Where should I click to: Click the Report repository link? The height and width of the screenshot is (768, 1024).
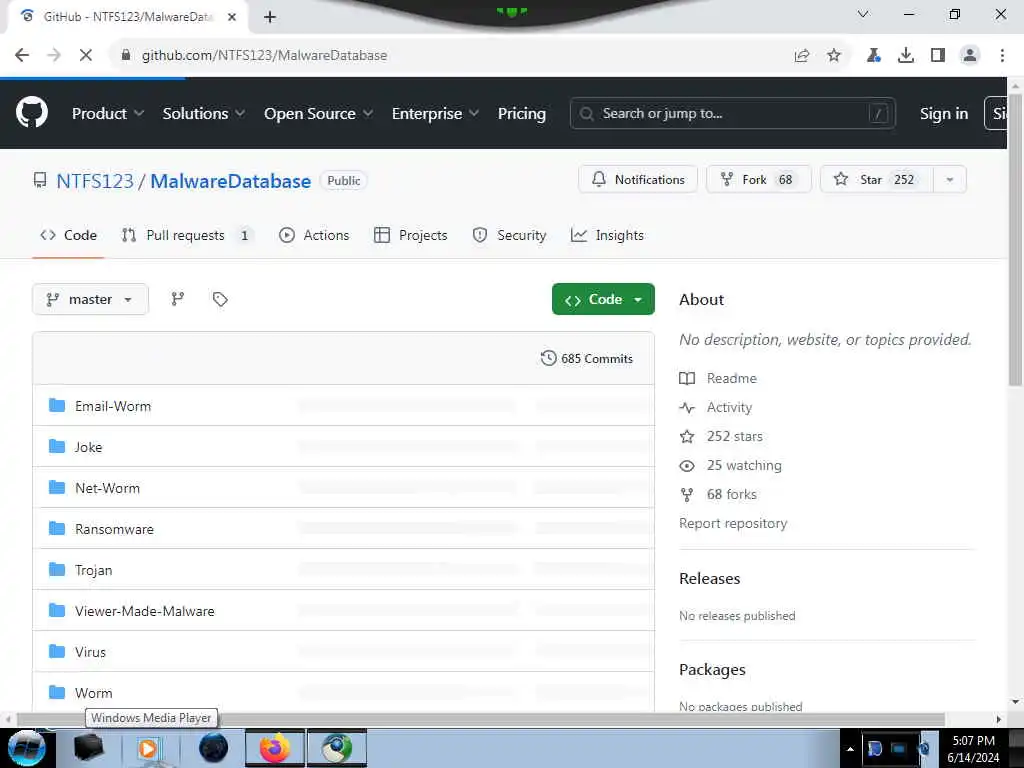733,523
